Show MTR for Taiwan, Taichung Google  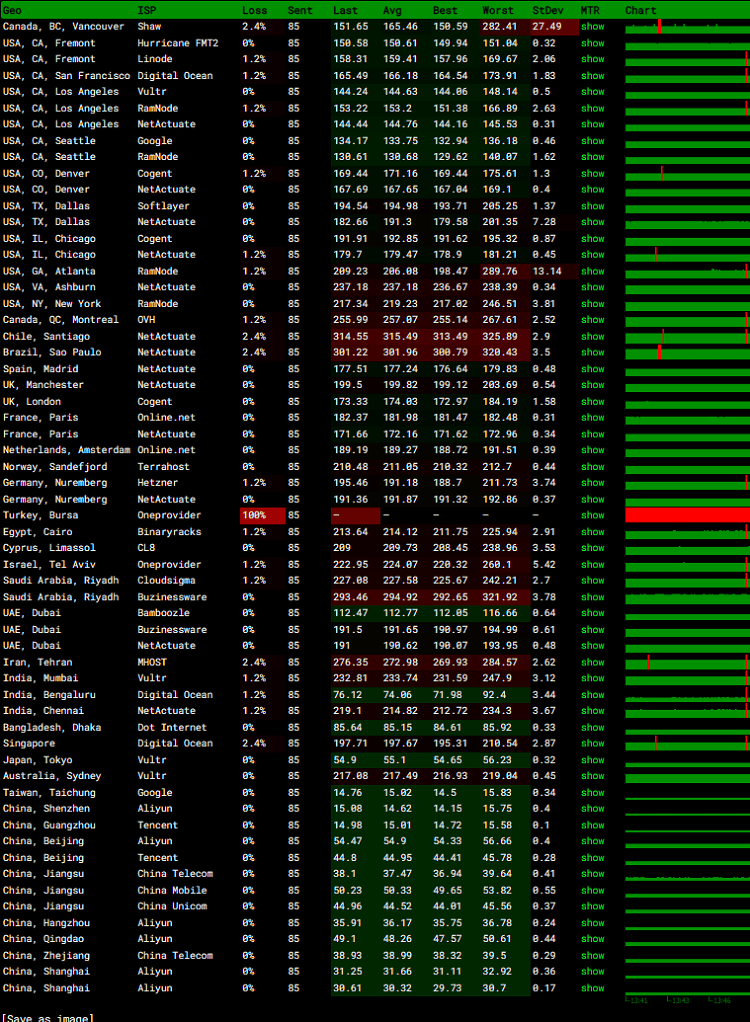coord(593,793)
